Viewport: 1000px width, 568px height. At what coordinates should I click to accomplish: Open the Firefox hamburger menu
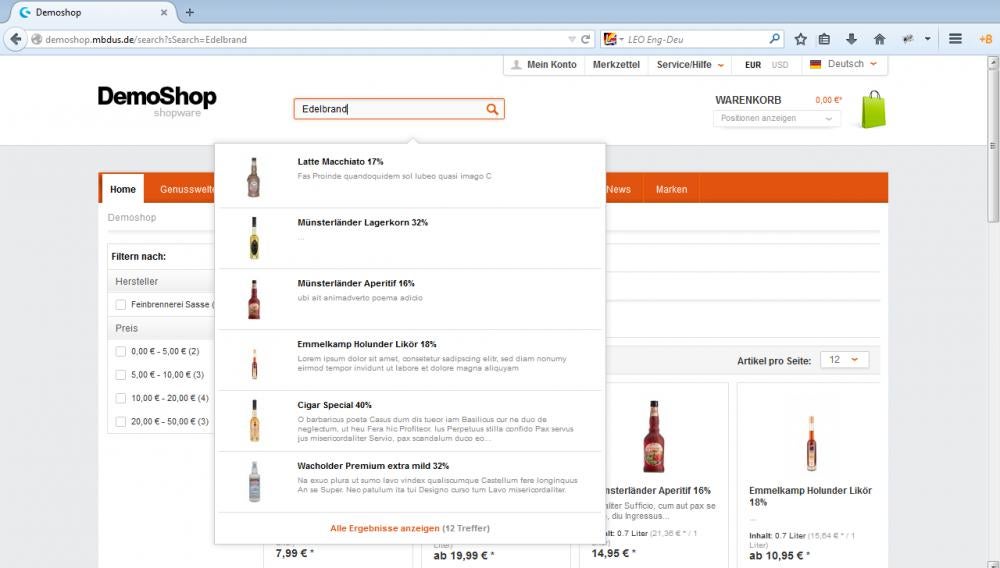(955, 39)
